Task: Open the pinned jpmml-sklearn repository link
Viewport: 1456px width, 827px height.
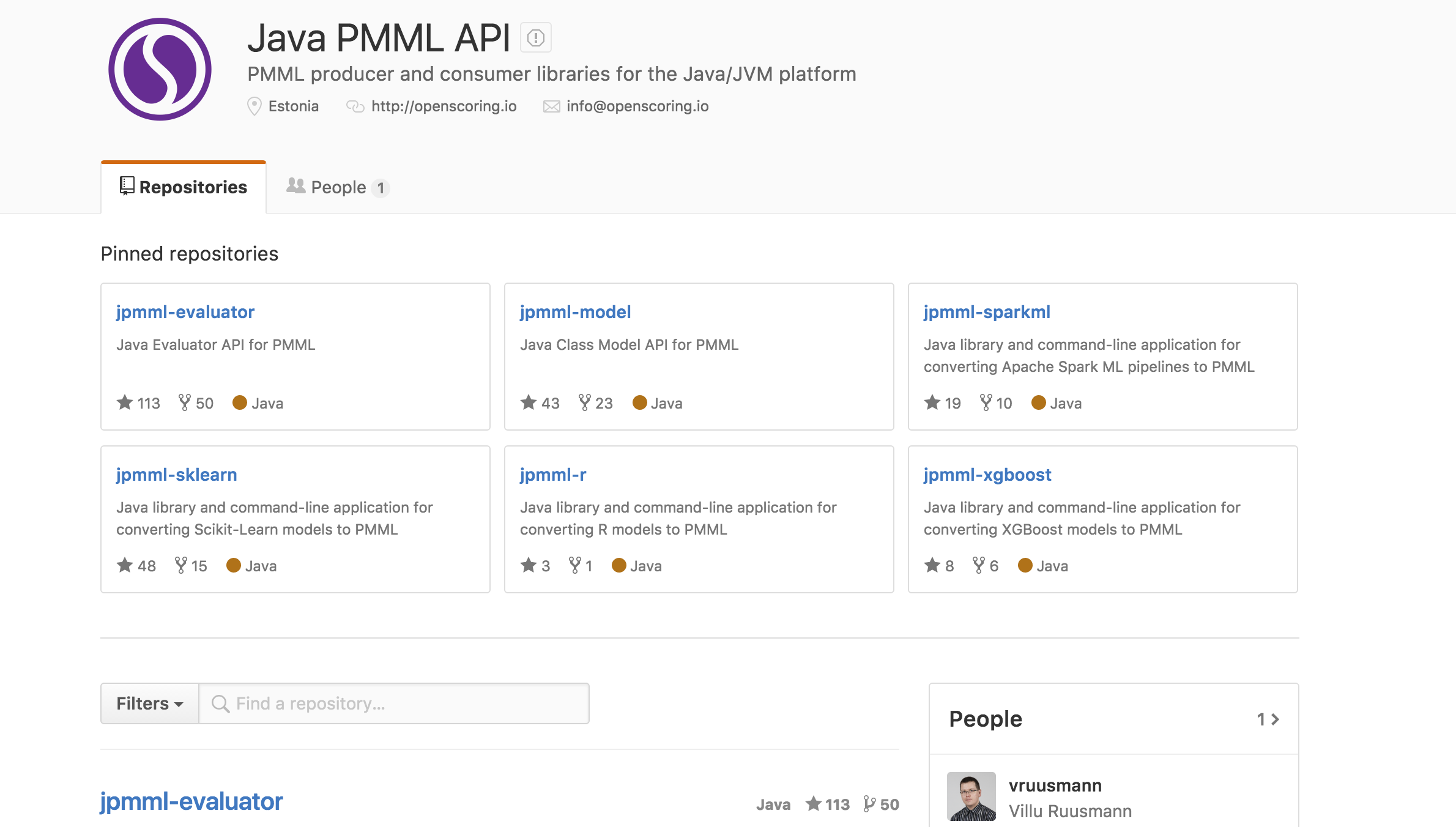Action: tap(177, 475)
